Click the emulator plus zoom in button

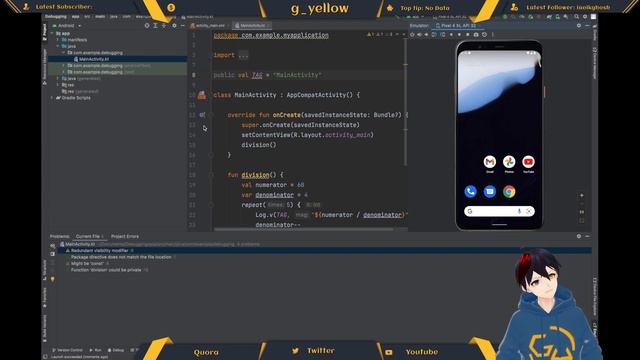pyautogui.click(x=582, y=196)
